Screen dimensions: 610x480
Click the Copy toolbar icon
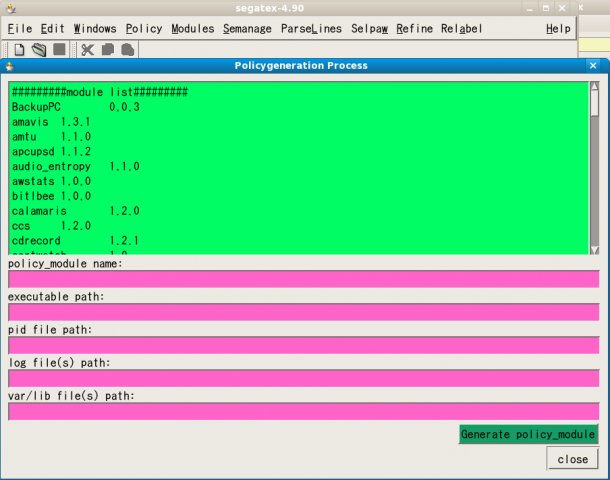[108, 50]
